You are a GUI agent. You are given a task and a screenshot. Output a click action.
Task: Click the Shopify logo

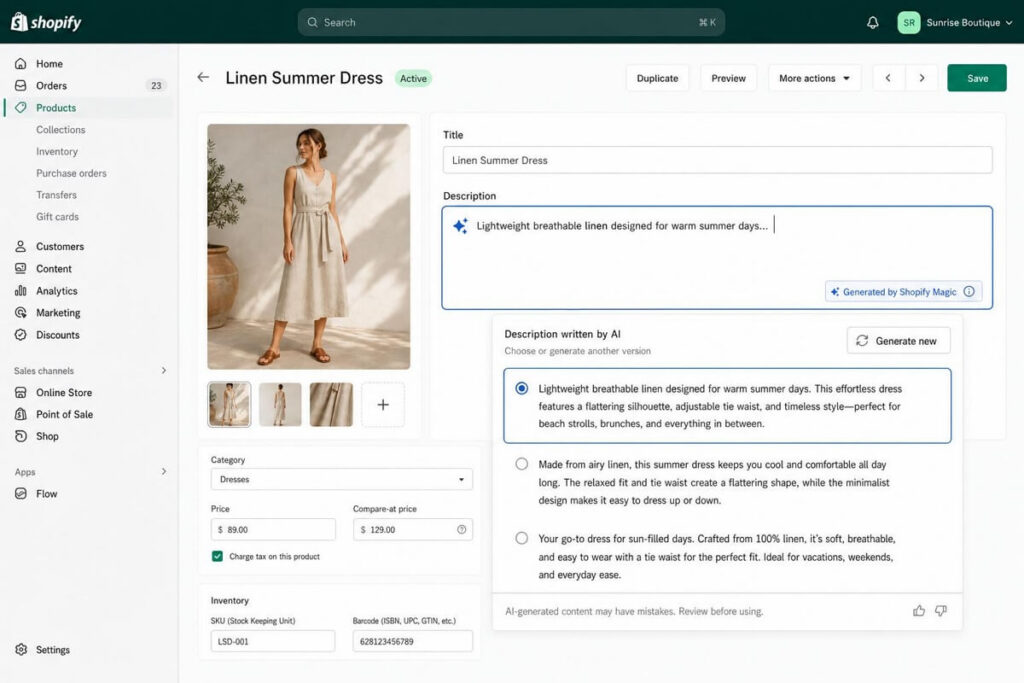point(46,22)
